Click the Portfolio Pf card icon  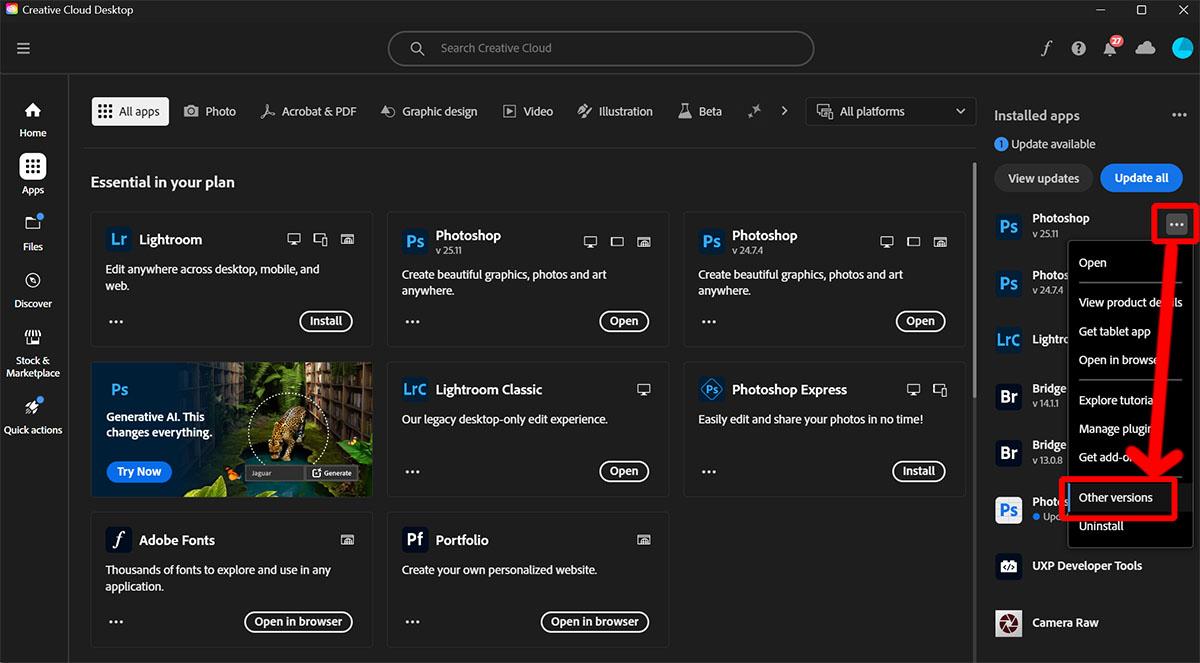click(x=415, y=540)
